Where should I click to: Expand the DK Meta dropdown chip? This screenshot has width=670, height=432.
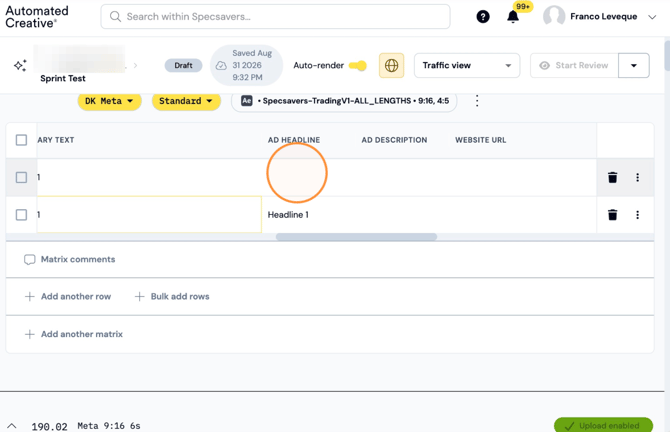[109, 101]
